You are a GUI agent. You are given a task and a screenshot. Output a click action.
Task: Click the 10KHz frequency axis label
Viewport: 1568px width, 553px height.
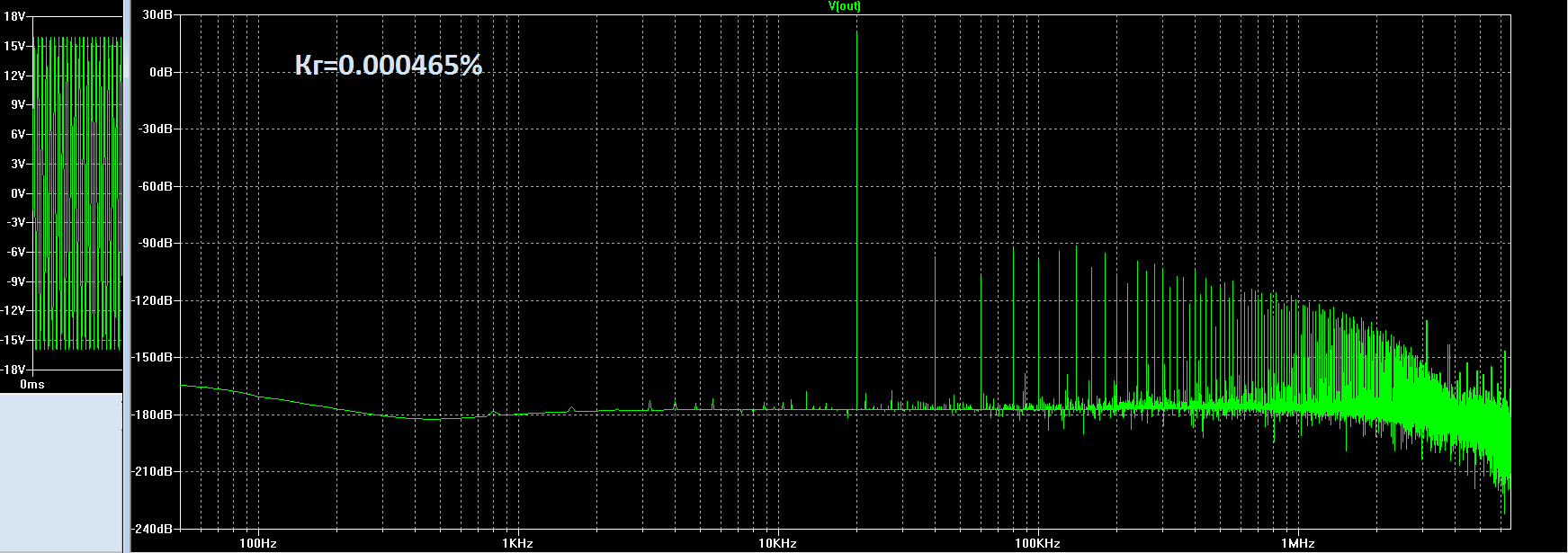tap(777, 544)
